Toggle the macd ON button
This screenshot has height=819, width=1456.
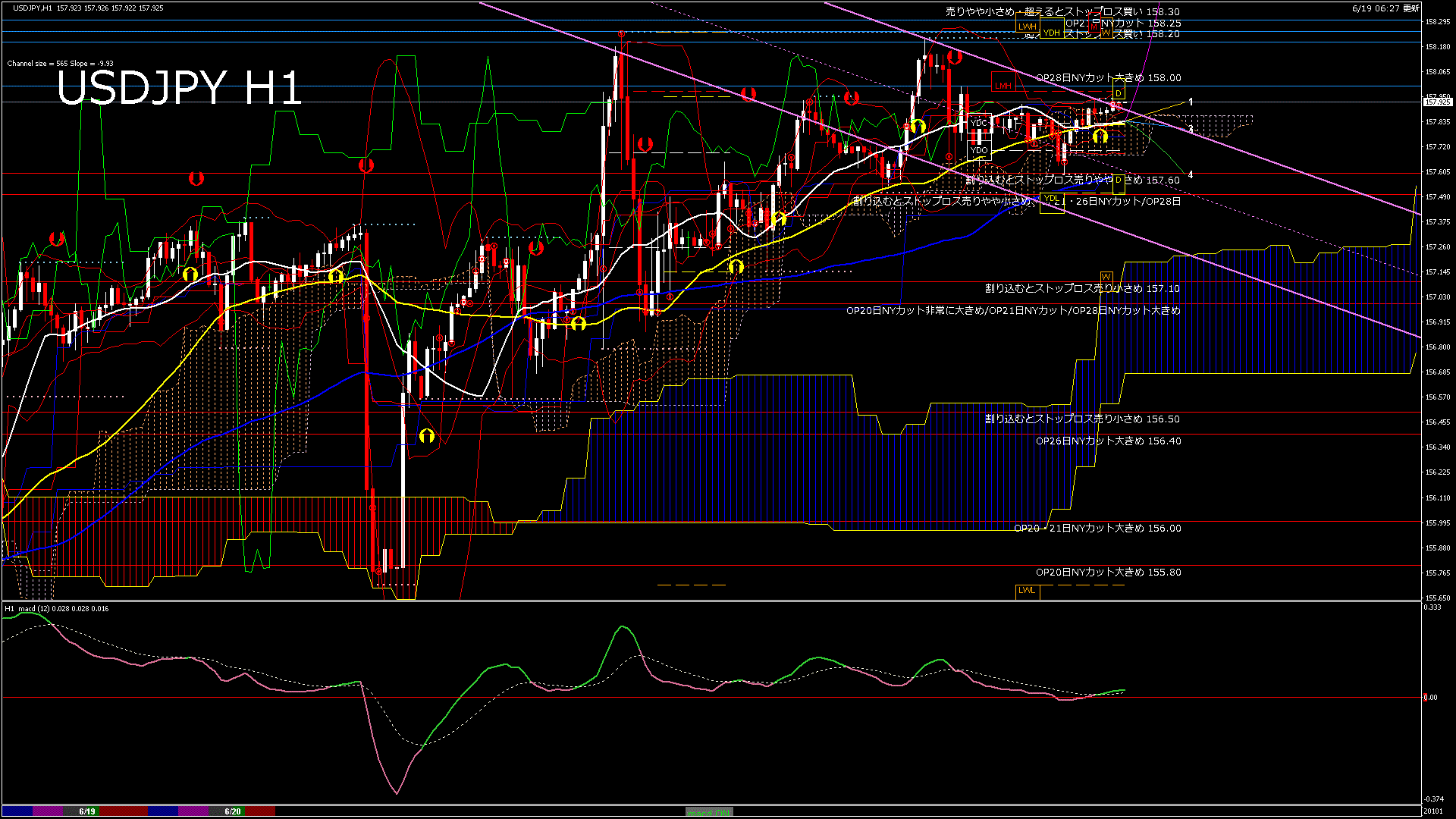[x=709, y=811]
